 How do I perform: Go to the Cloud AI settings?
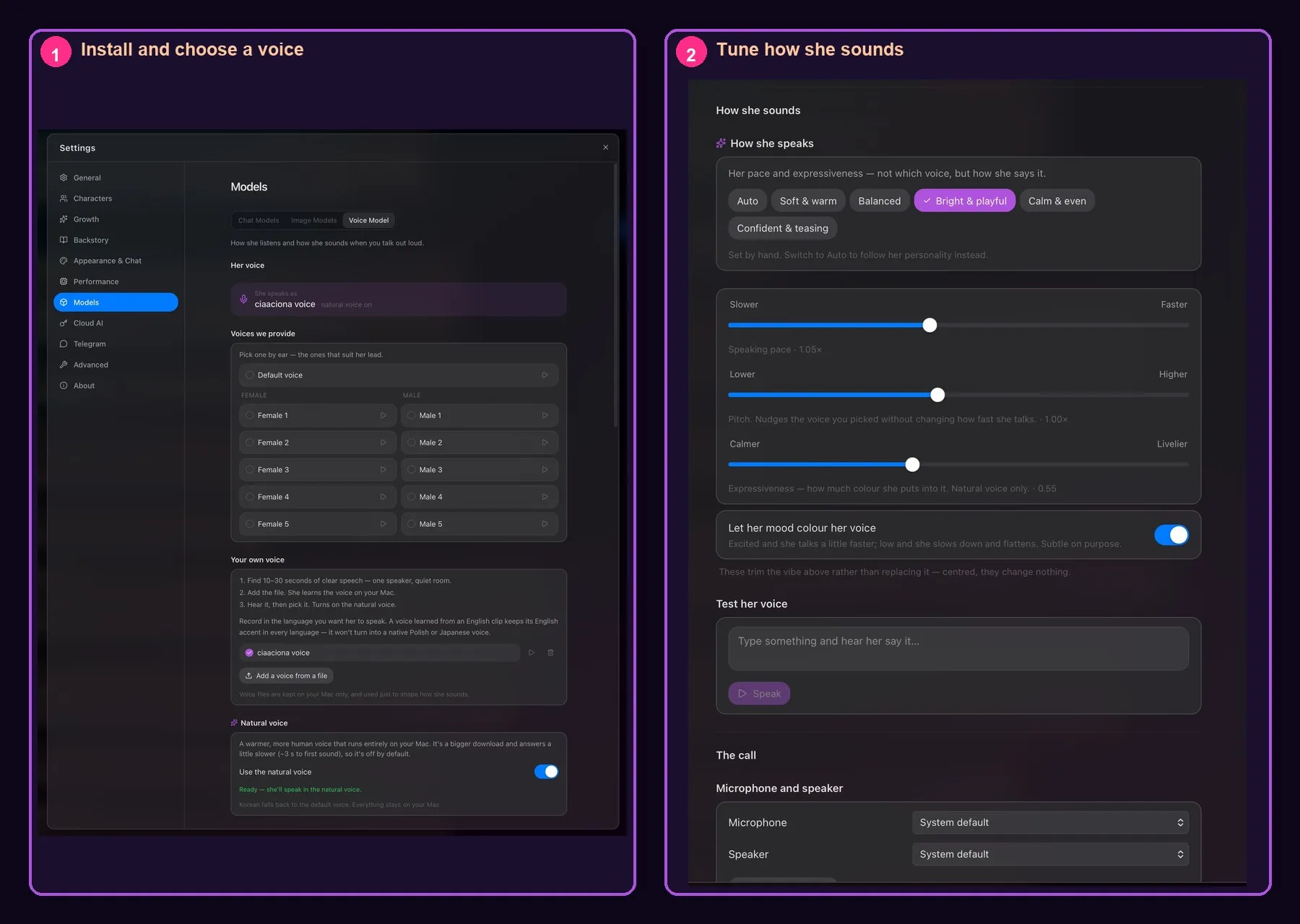pyautogui.click(x=116, y=323)
